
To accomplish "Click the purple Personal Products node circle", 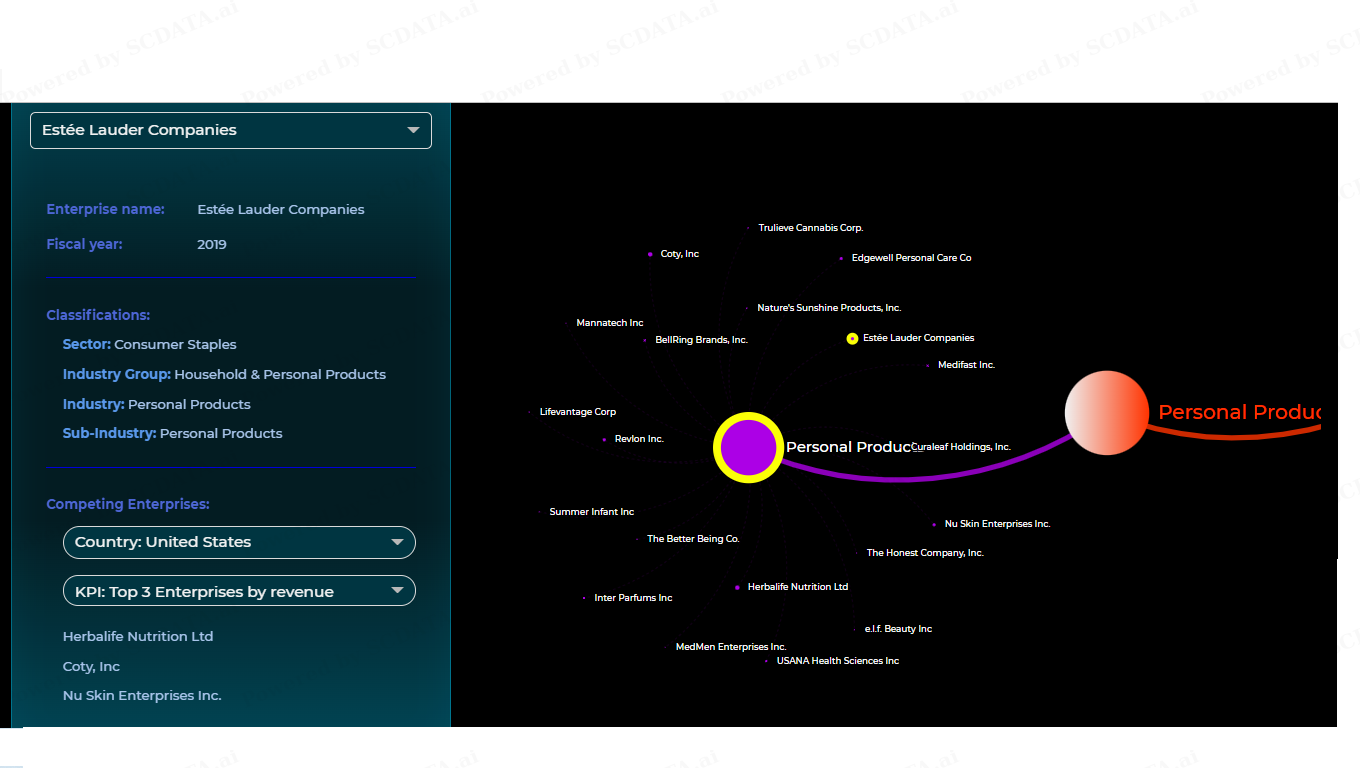I will (x=748, y=447).
